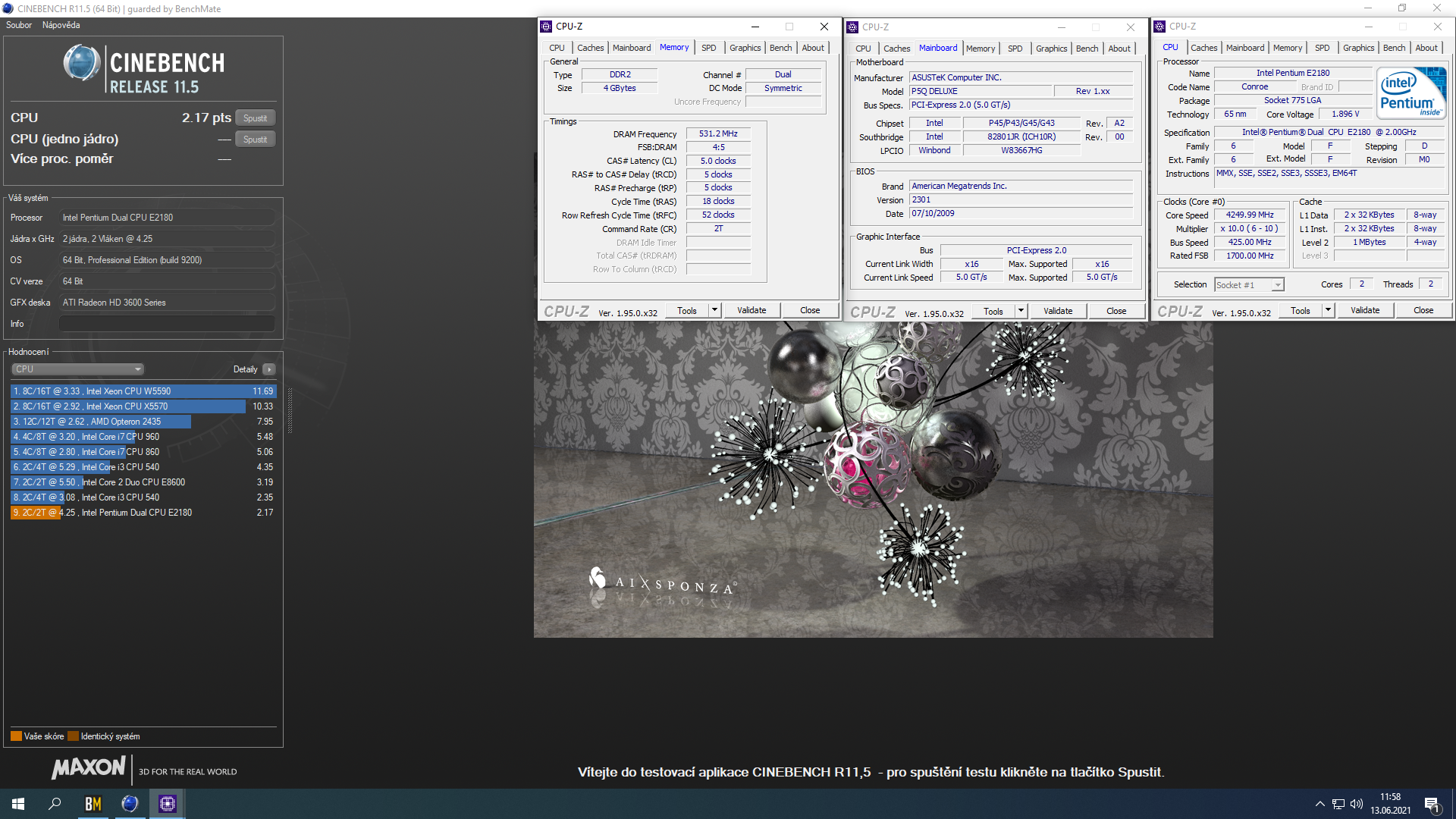Open CPU-Z taskbar icon
The height and width of the screenshot is (819, 1456).
(x=167, y=804)
